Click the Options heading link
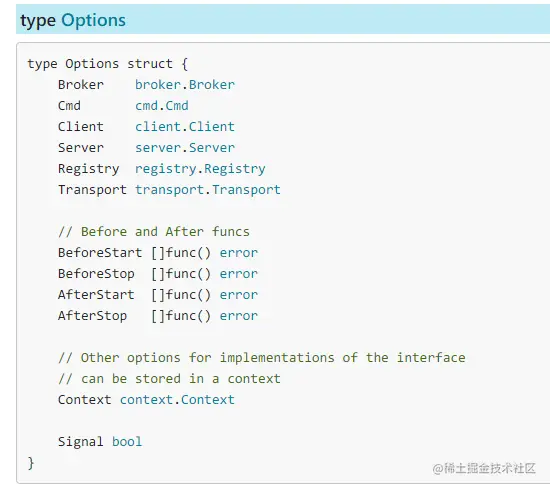 coord(93,20)
